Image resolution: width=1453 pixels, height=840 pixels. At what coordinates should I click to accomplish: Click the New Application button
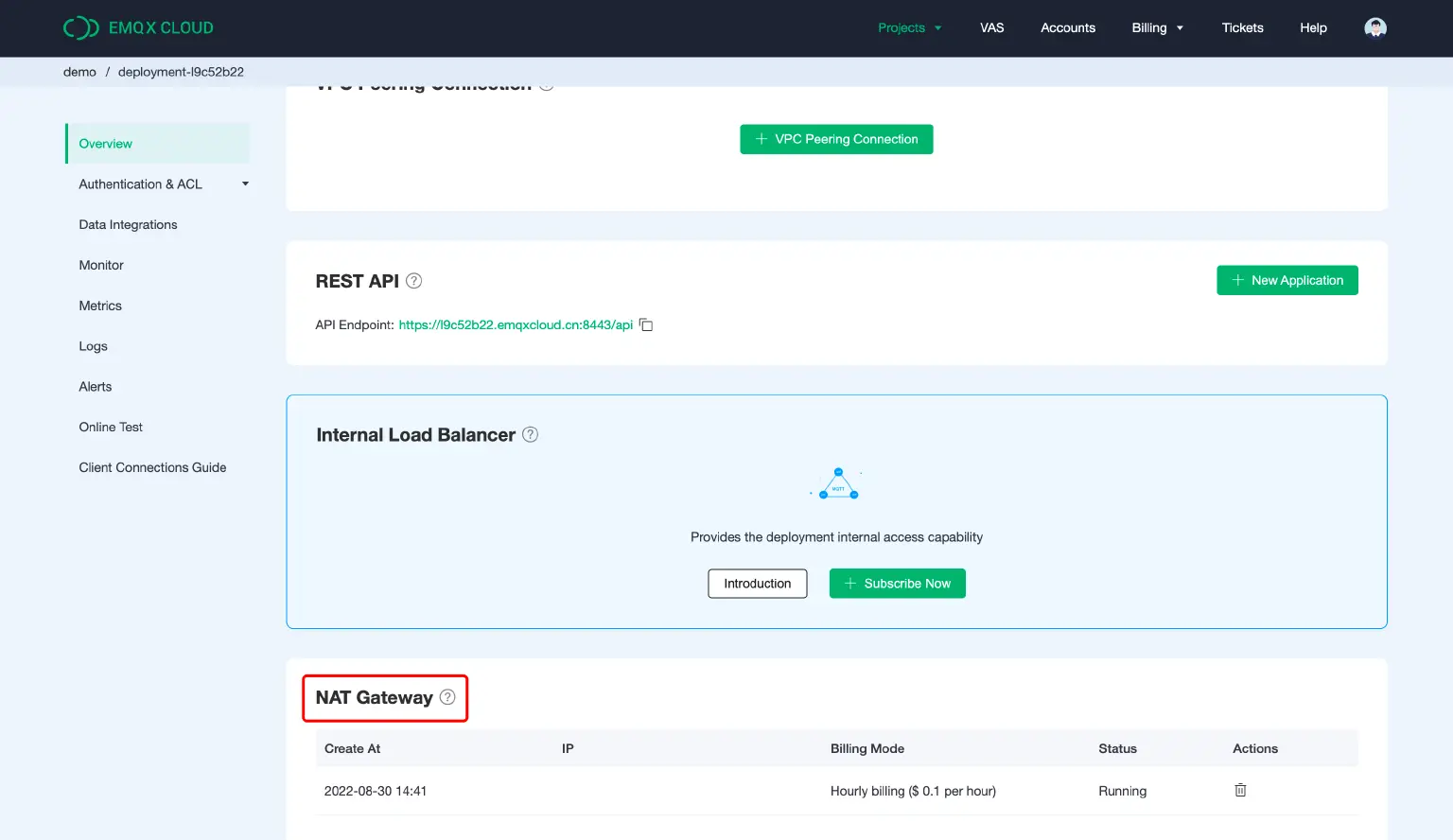point(1287,280)
